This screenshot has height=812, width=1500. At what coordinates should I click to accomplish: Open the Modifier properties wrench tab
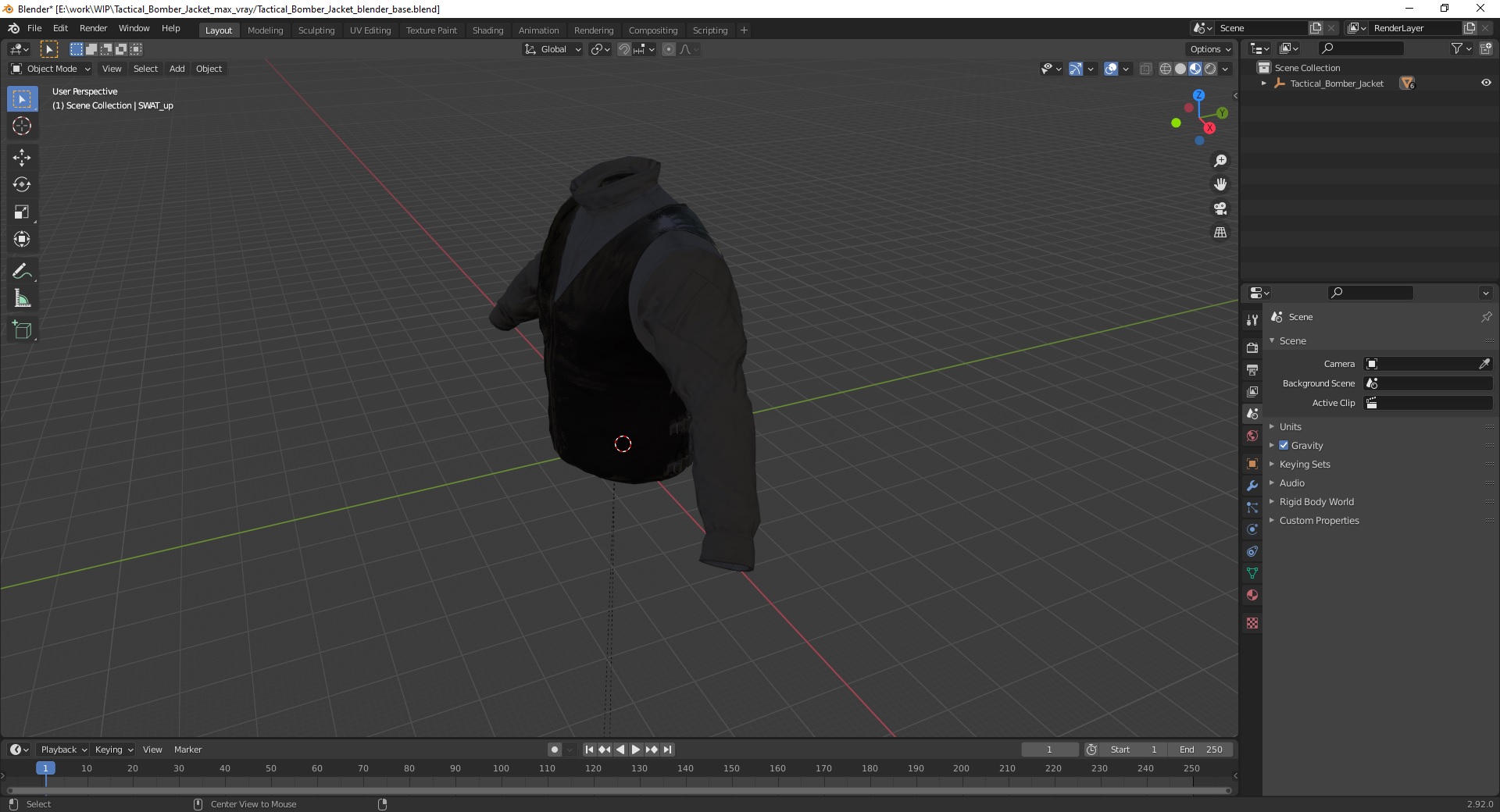point(1252,486)
